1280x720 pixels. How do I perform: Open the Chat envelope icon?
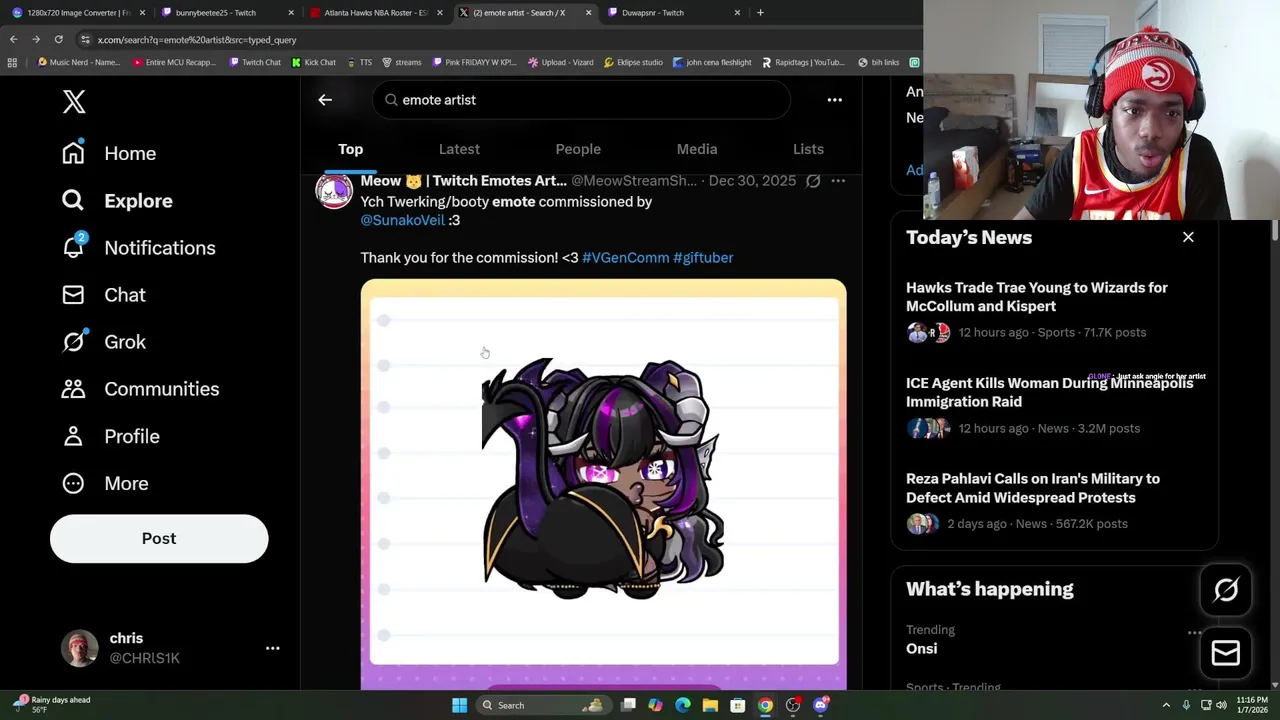(x=73, y=295)
